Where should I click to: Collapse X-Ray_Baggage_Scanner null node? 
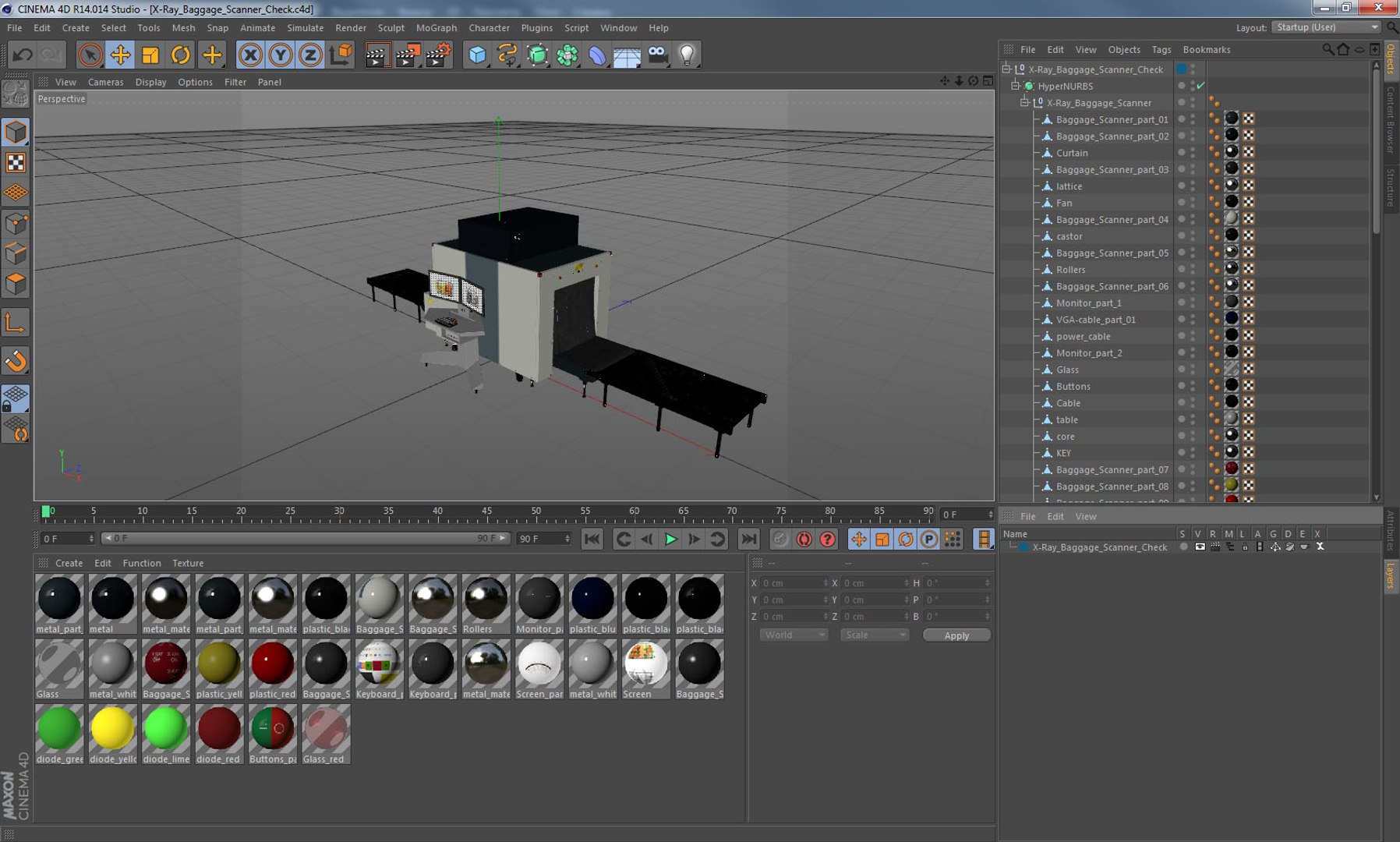(1024, 102)
